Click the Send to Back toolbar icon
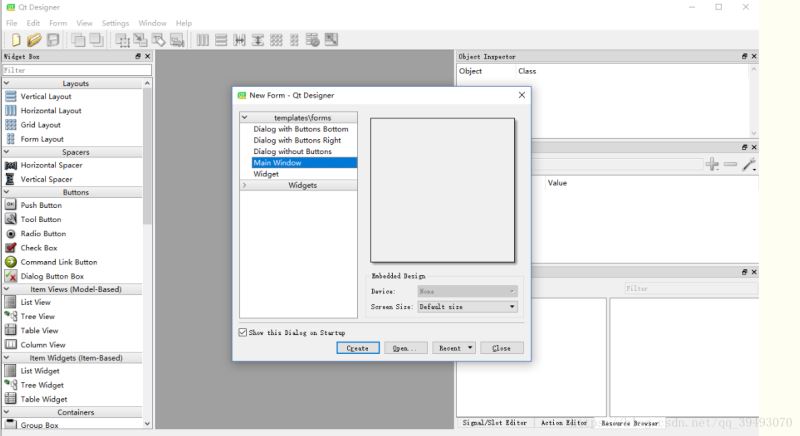Viewport: 800px width, 436px height. 78,40
